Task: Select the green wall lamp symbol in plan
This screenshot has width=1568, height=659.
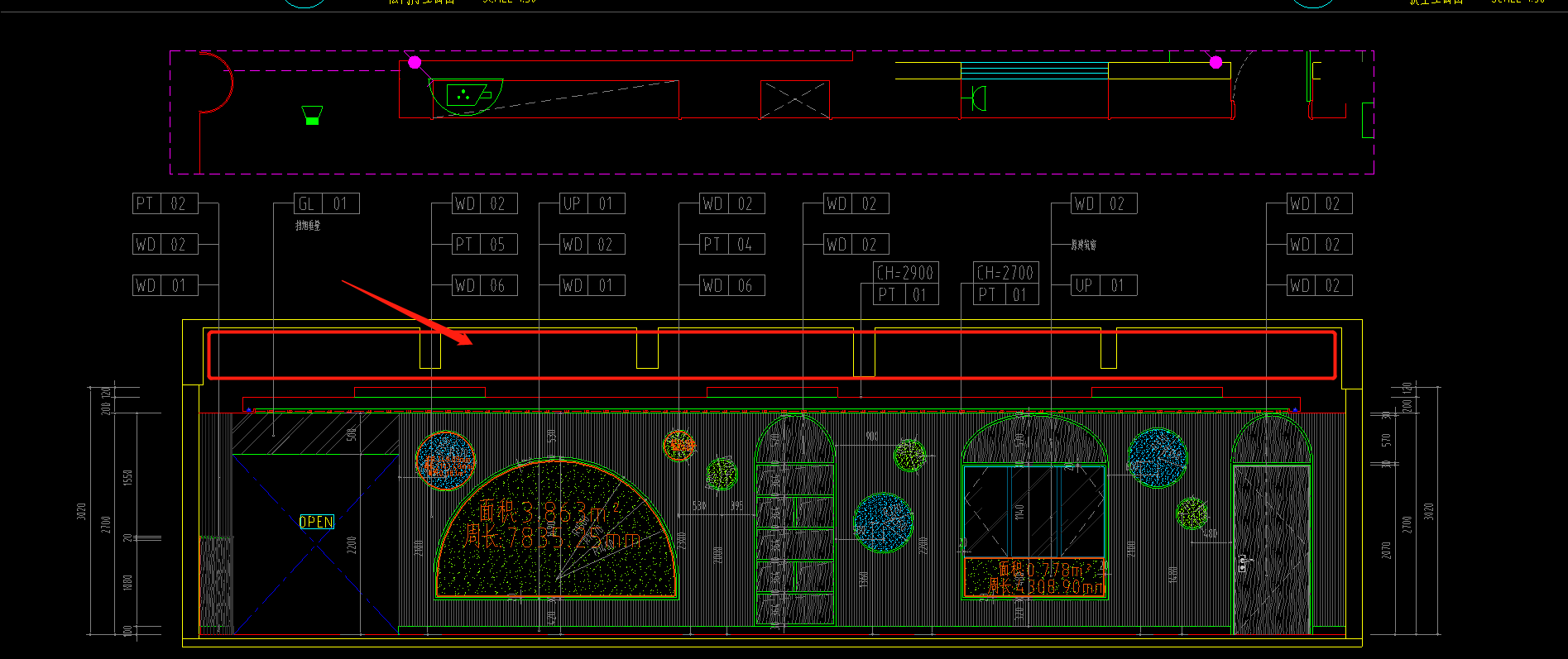Action: click(x=976, y=98)
